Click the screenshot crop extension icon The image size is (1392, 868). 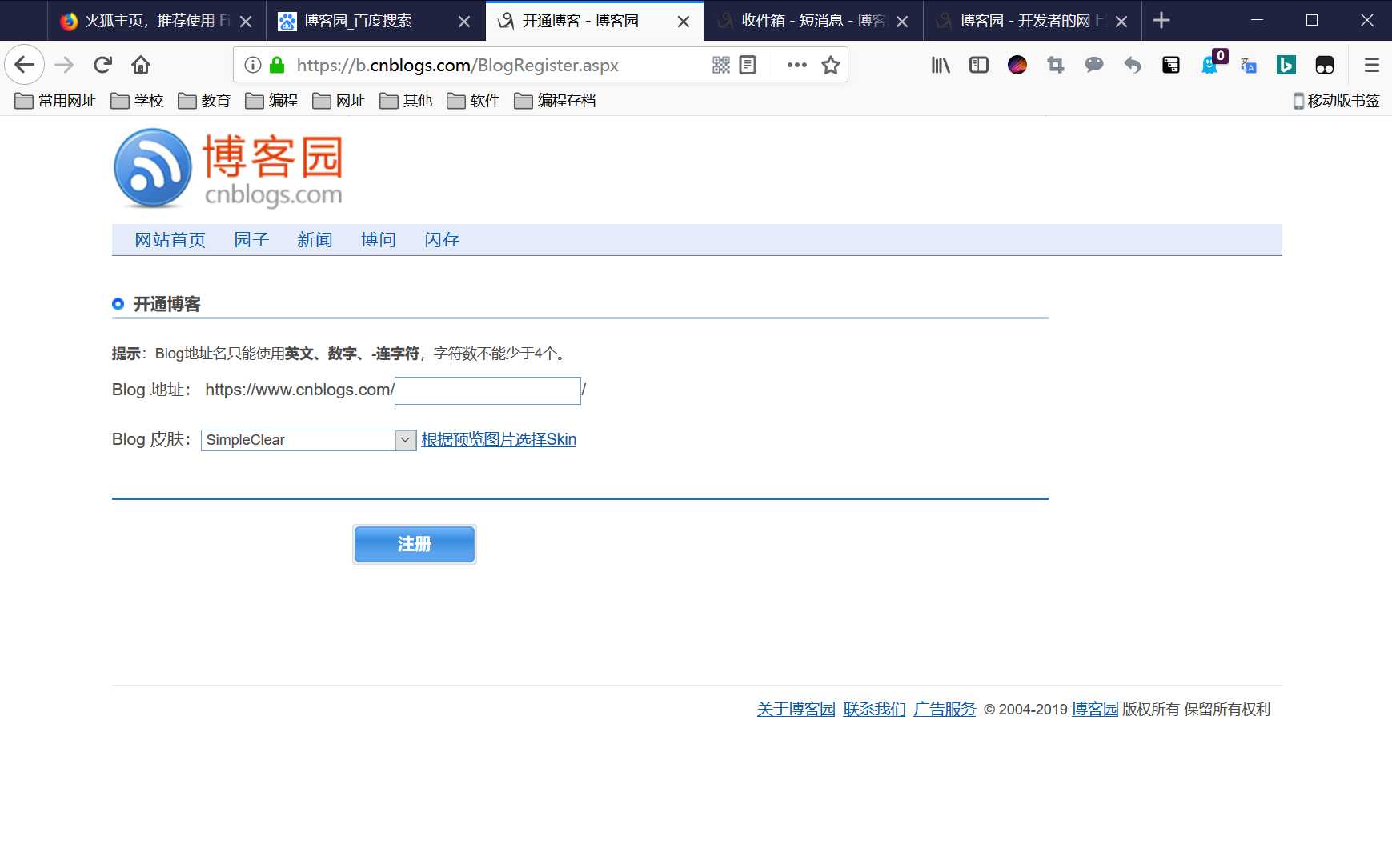click(x=1056, y=65)
